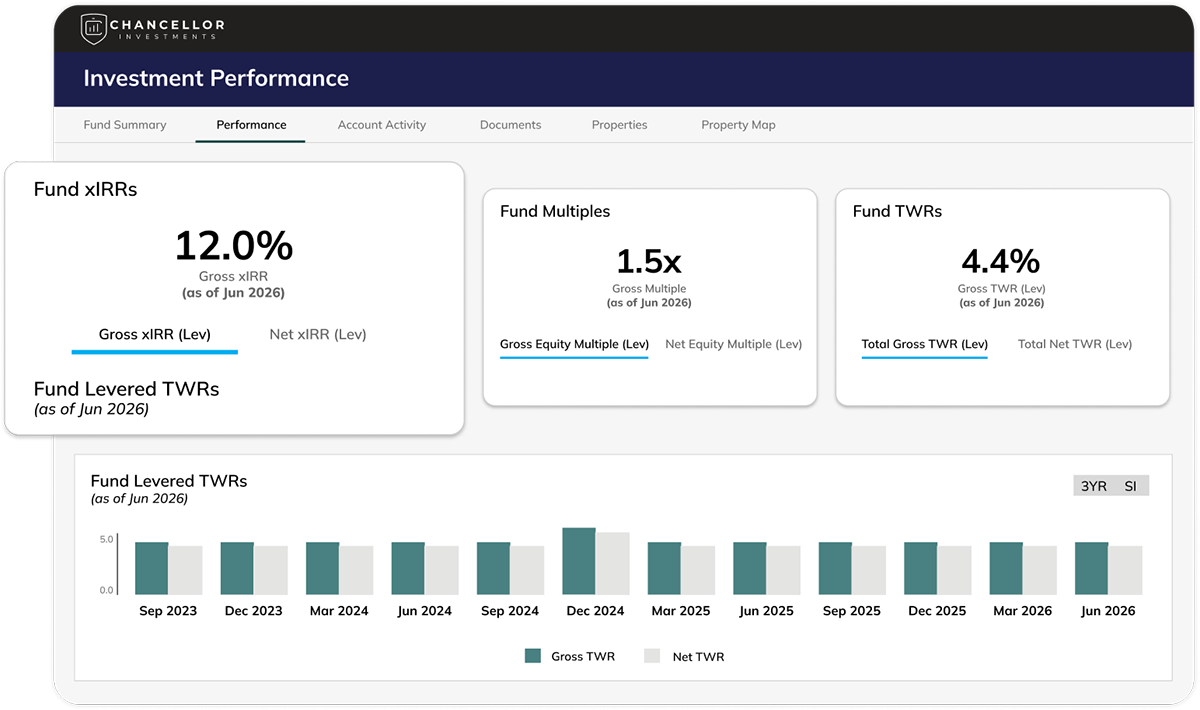Select Gross Equity Multiple (Lev)
Image resolution: width=1200 pixels, height=710 pixels.
[x=574, y=344]
